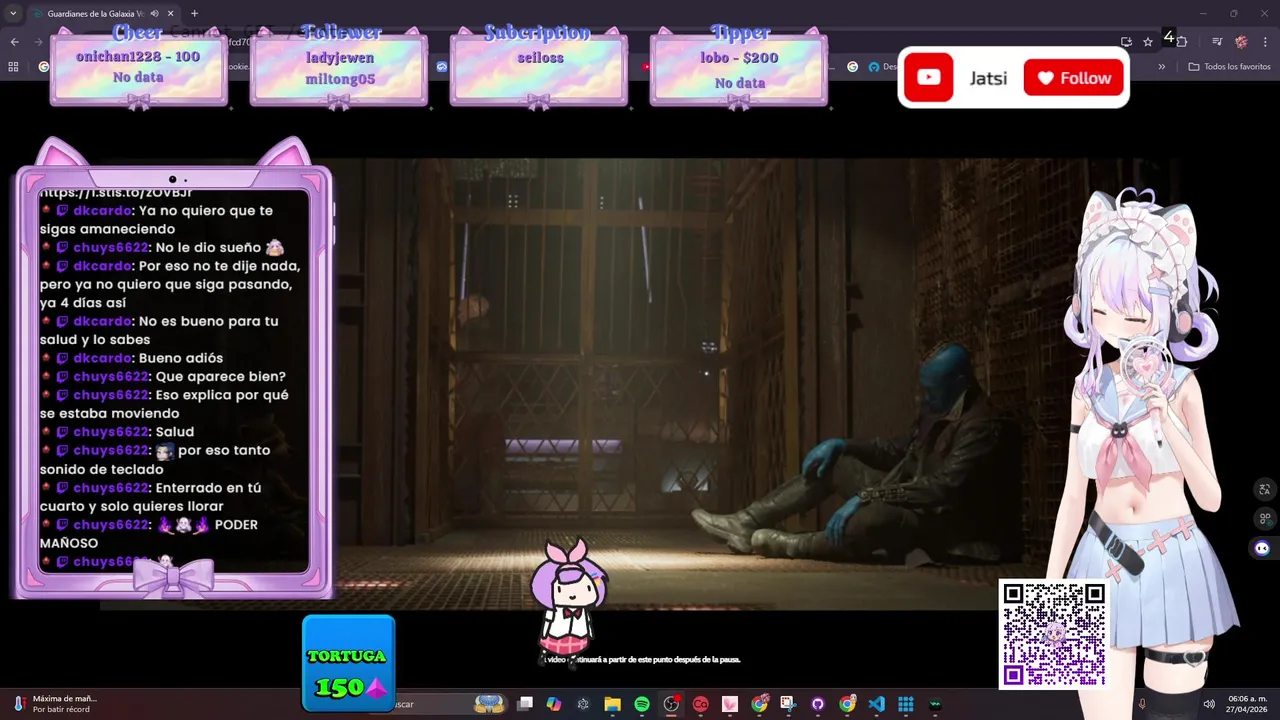
Task: Click the chat message 'Bueno adiós'
Action: (181, 358)
